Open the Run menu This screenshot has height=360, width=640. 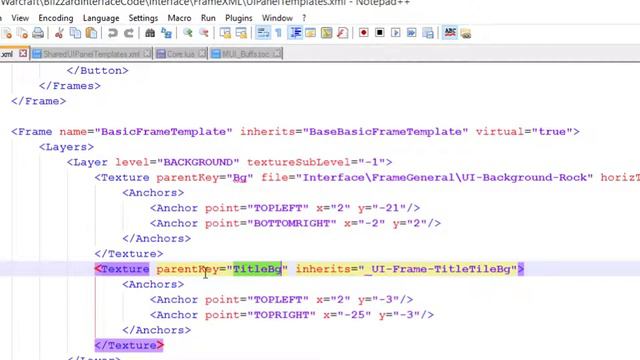208,18
